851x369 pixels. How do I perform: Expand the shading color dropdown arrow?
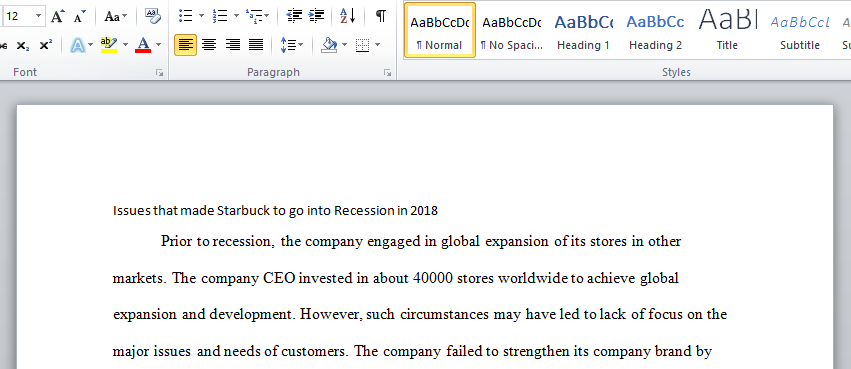click(x=345, y=45)
